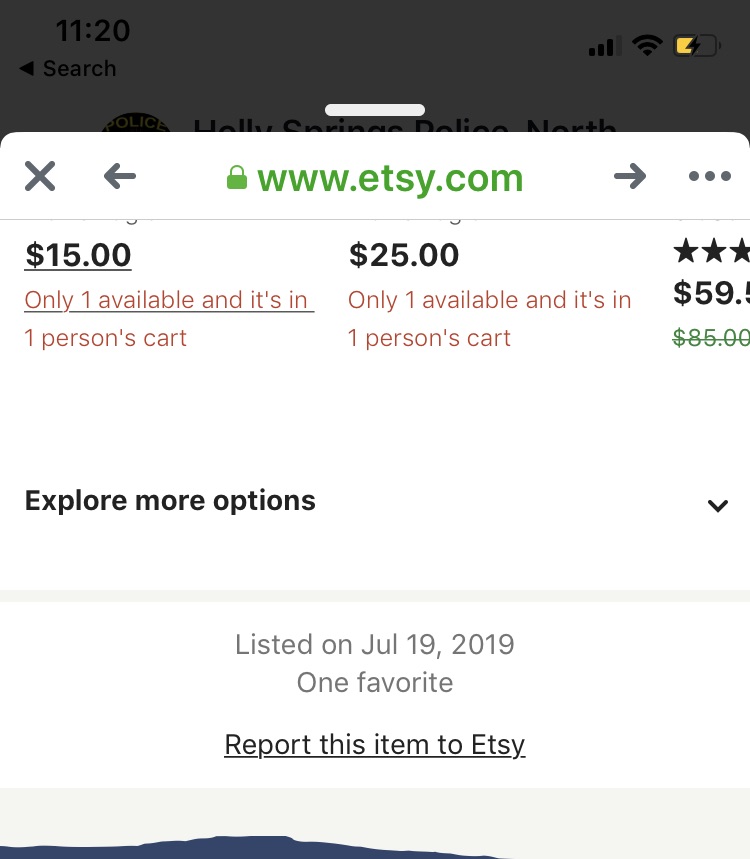This screenshot has width=750, height=859.
Task: Close the in-app browser with X
Action: click(x=40, y=177)
